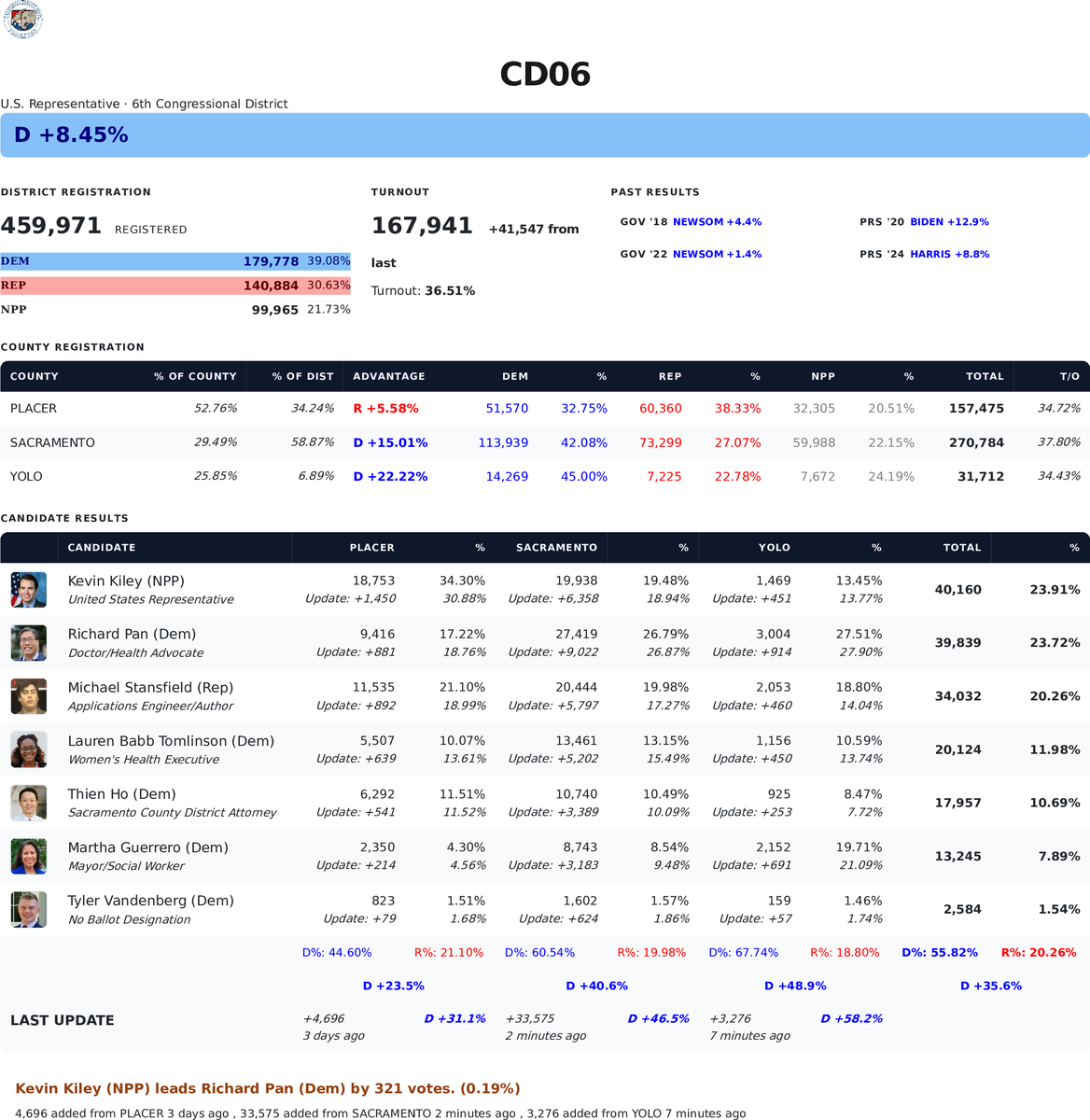This screenshot has width=1090, height=1120.
Task: Click the HARRIS +8.8% PRS '24 result
Action: coord(949,254)
